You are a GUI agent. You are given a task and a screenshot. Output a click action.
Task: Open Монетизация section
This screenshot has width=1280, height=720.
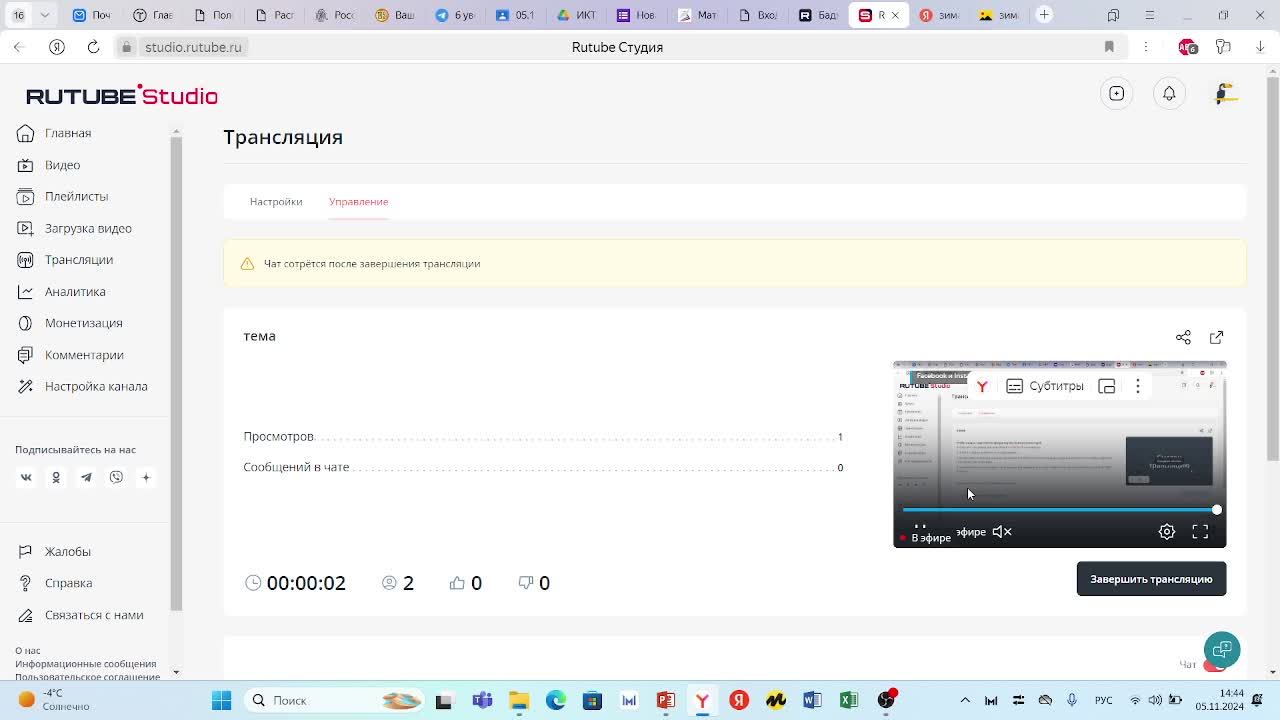[x=69, y=323]
